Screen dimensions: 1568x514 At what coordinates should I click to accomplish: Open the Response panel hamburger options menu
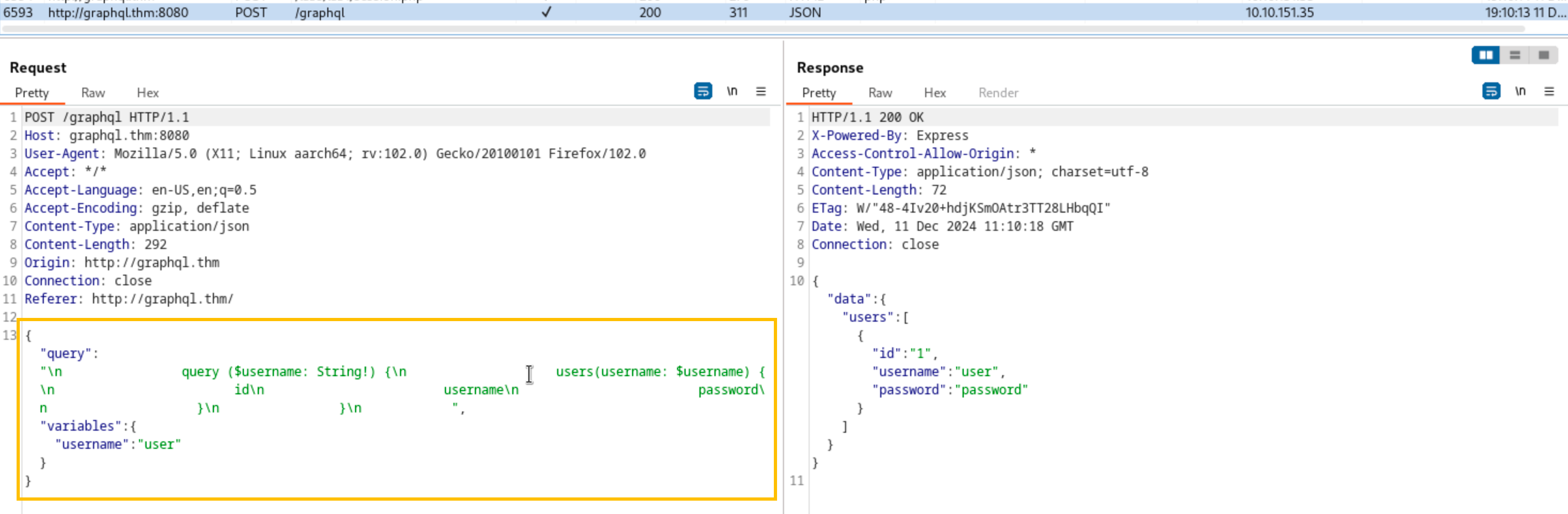(x=1549, y=91)
